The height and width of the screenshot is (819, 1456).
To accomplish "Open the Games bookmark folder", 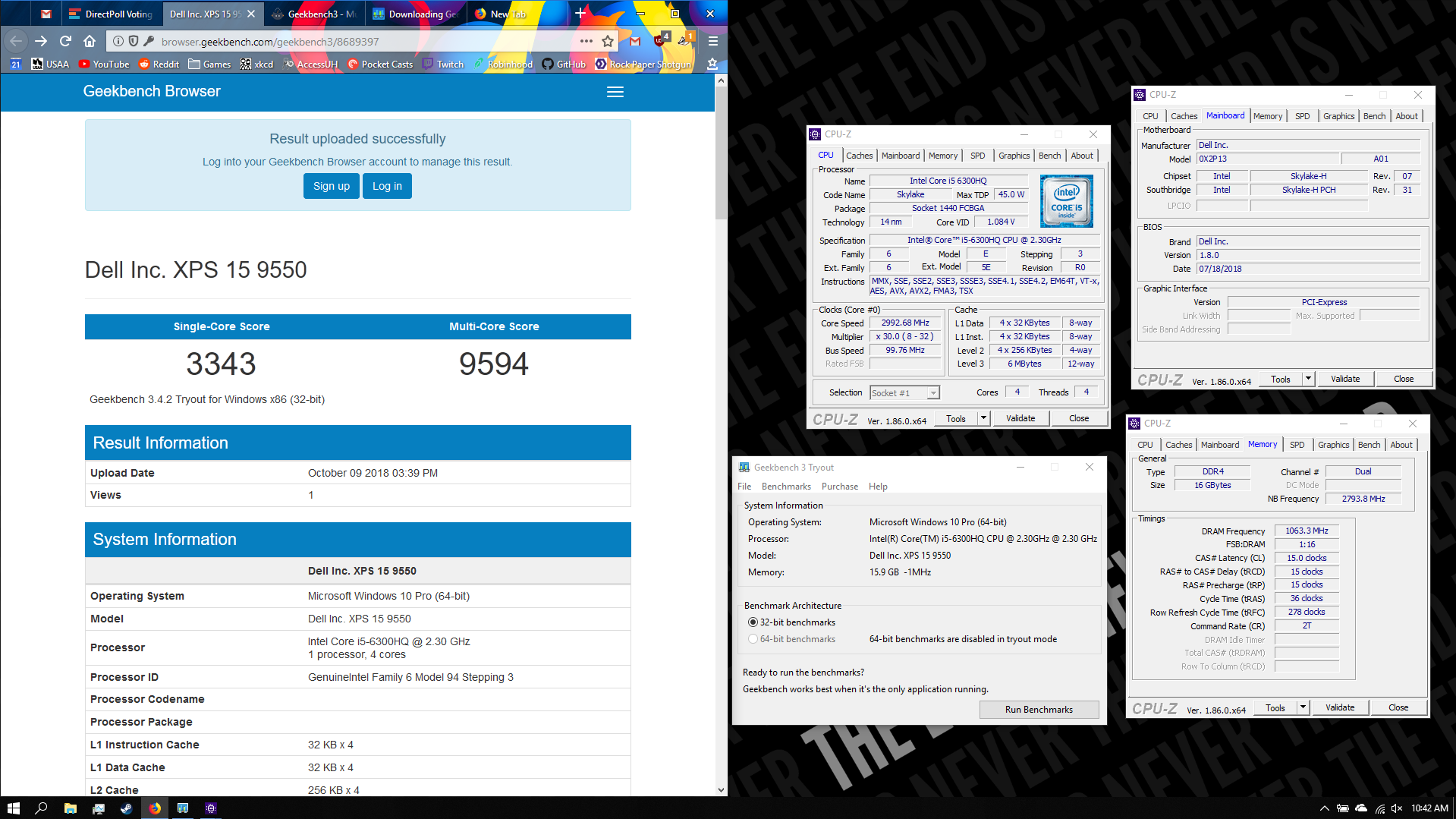I will (x=209, y=65).
